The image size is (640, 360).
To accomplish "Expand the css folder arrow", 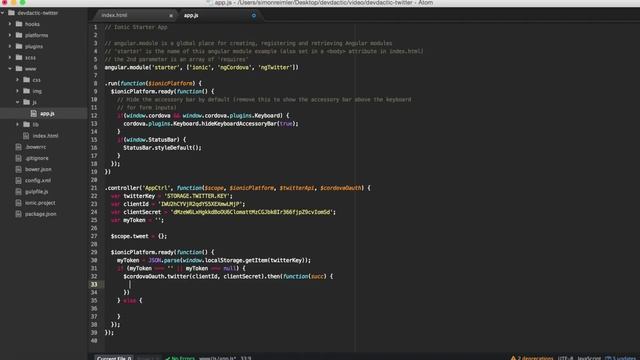I will (x=18, y=80).
